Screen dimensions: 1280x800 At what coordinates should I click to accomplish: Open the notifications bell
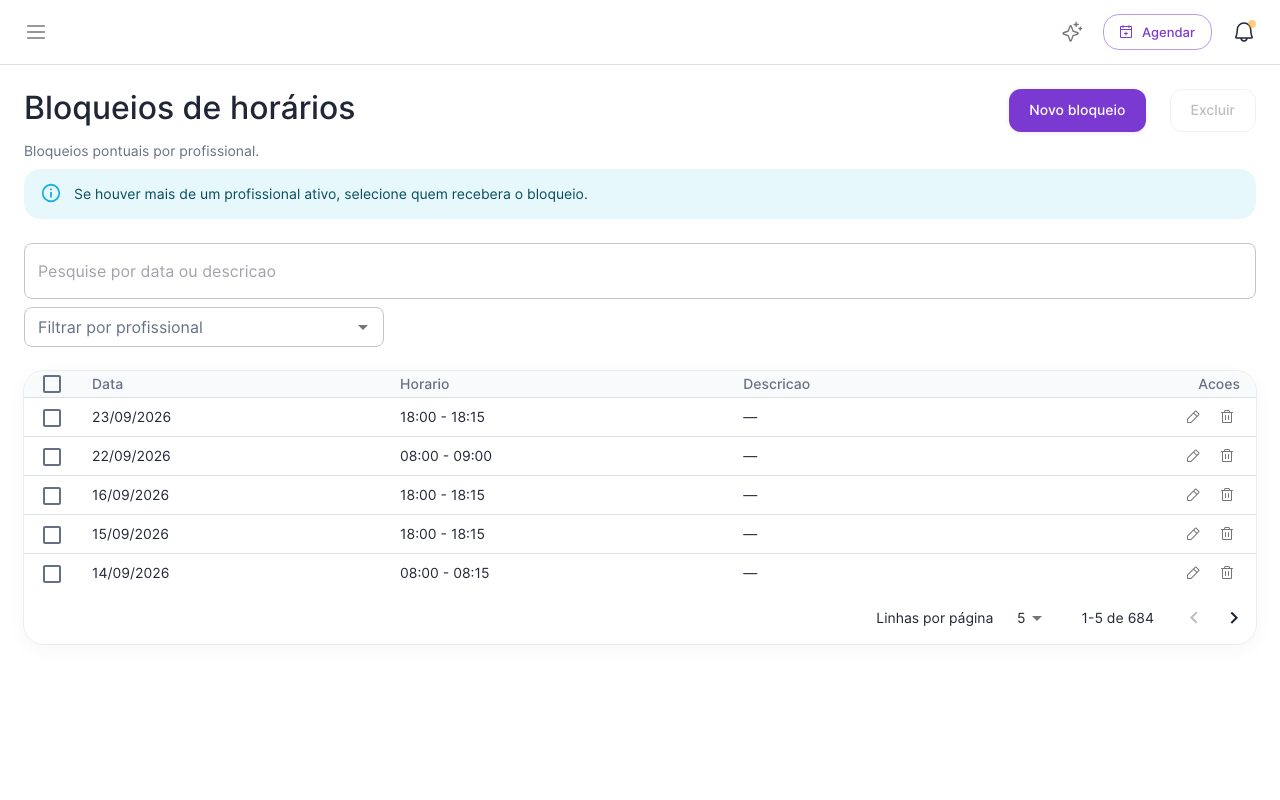coord(1244,32)
